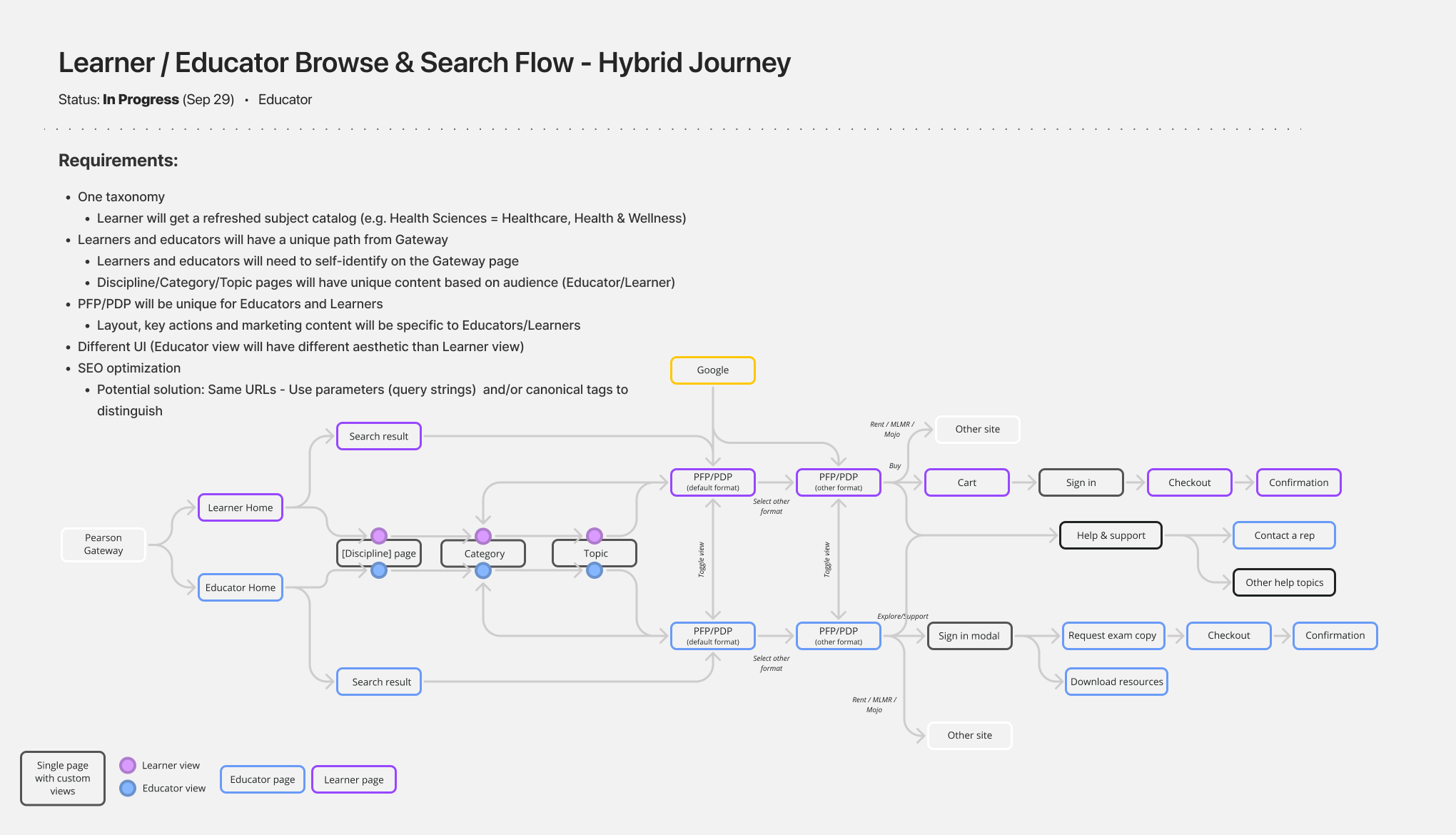Click the yellow Google node
Image resolution: width=1456 pixels, height=835 pixels.
[x=712, y=370]
